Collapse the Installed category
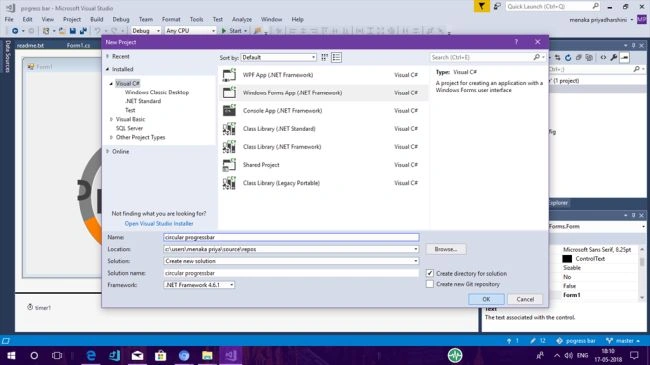650x365 pixels. point(107,69)
